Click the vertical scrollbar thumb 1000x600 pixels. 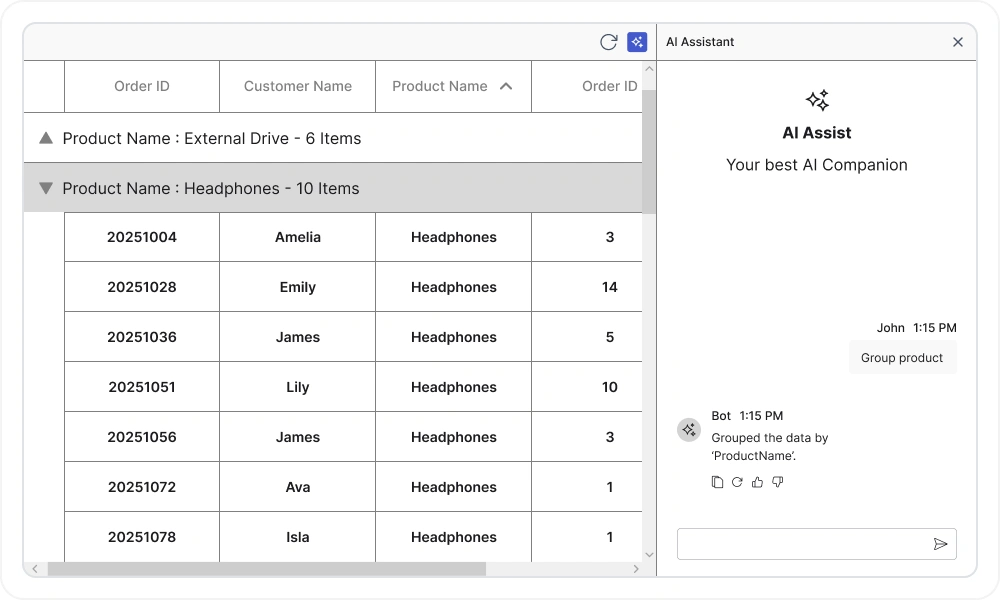649,152
